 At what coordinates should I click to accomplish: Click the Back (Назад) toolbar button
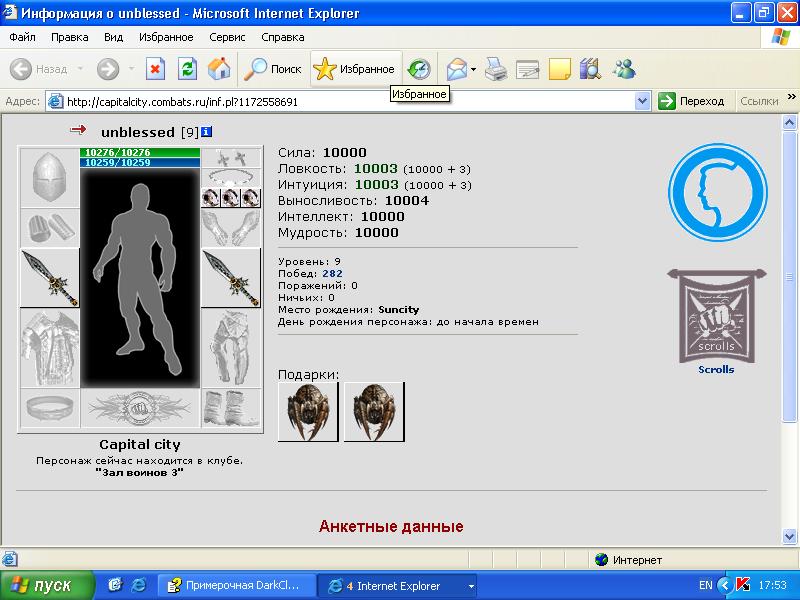click(x=39, y=69)
